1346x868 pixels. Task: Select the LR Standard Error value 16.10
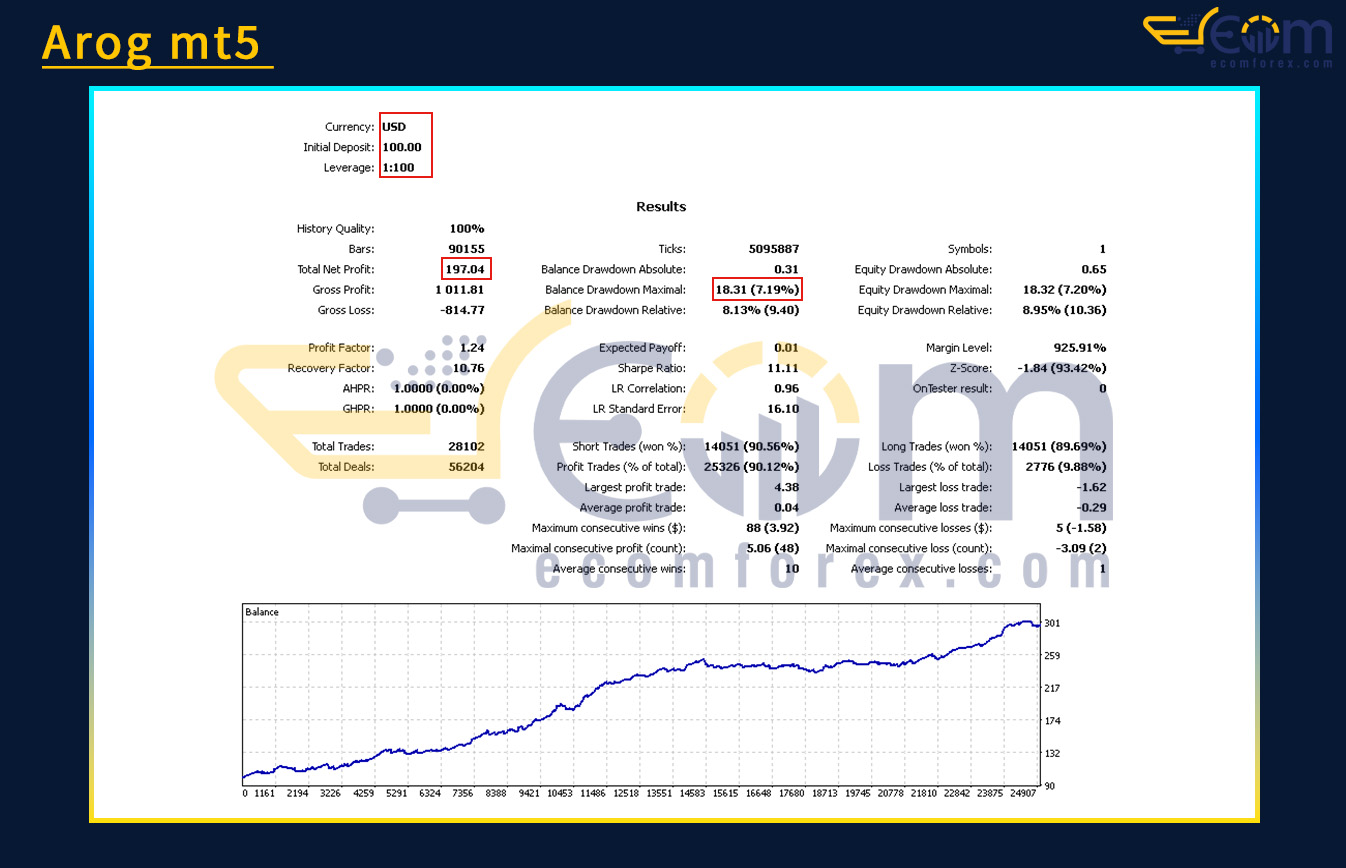[x=784, y=408]
